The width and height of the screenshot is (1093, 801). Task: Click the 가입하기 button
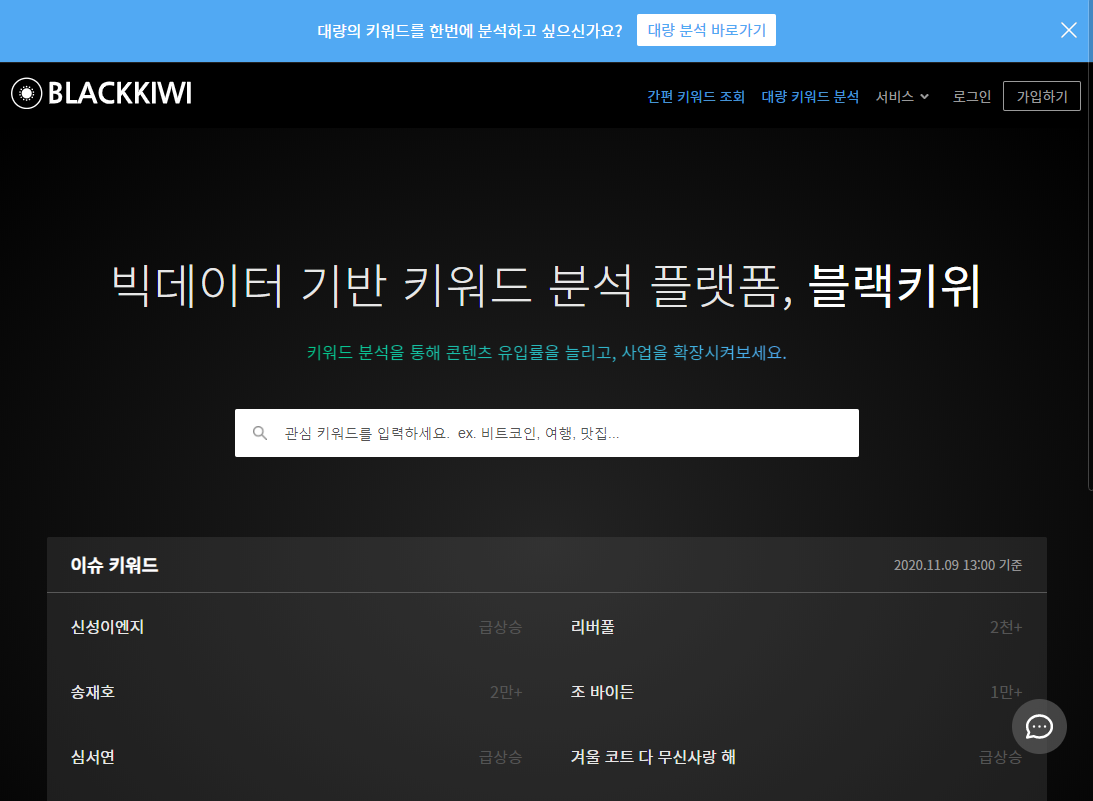1041,96
